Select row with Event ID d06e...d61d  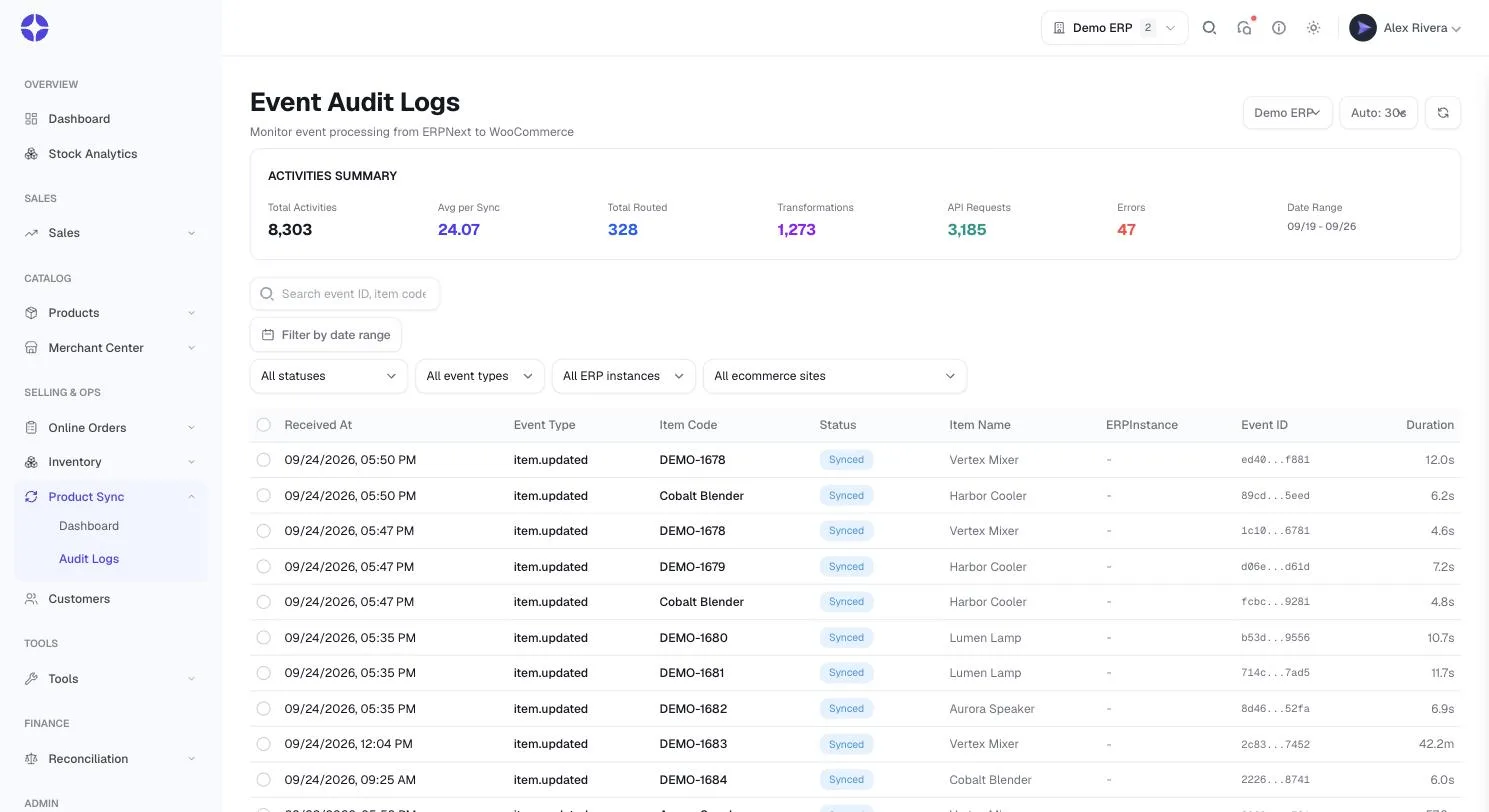[264, 566]
